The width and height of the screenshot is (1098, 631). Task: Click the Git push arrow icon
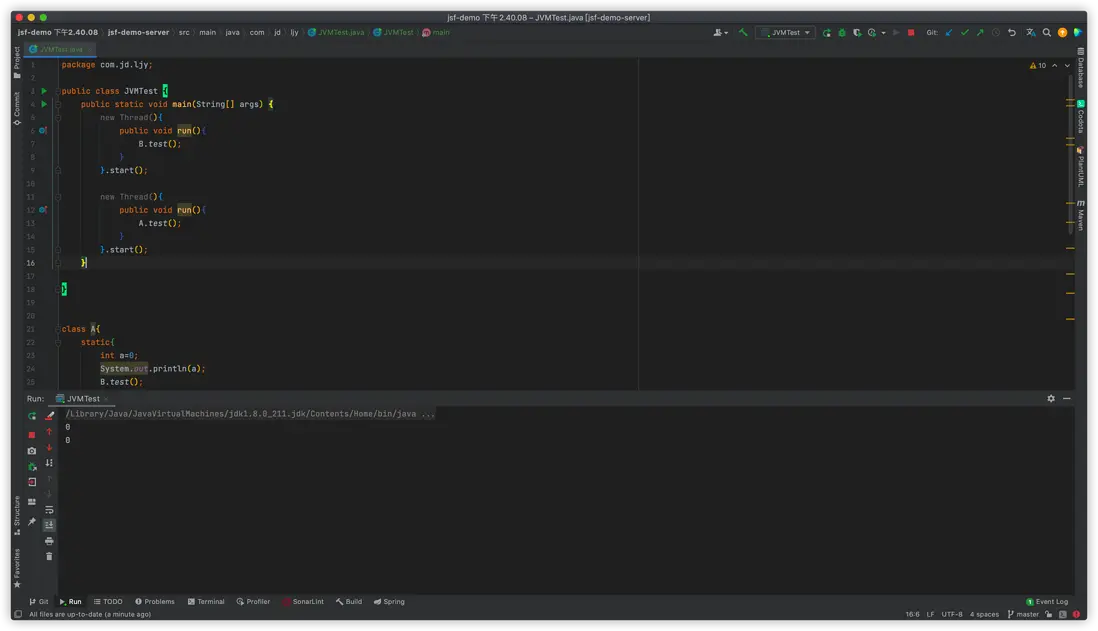pyautogui.click(x=980, y=32)
